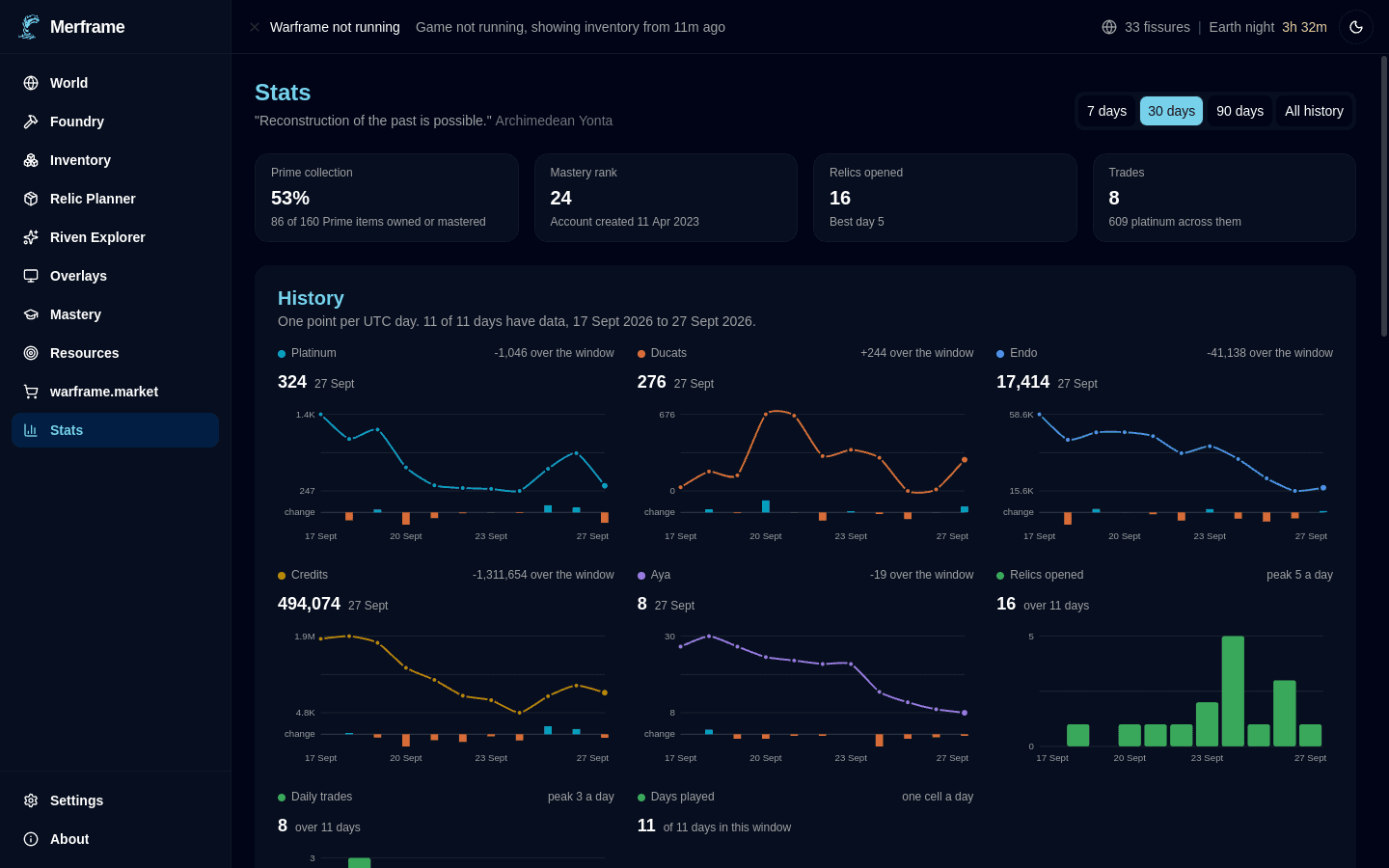Click the page vertical scrollbar
Image resolution: width=1389 pixels, height=868 pixels.
pos(1384,197)
